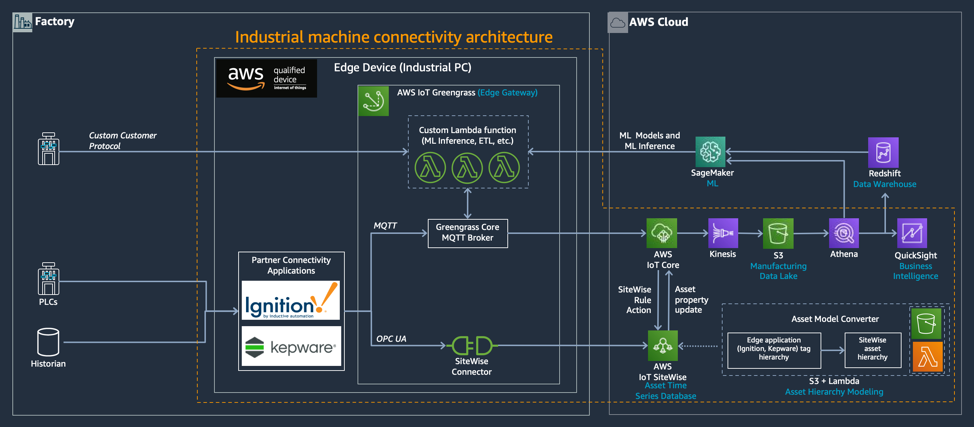Viewport: 974px width, 427px height.
Task: Click the 'Custom Customer Protocol' label
Action: tap(123, 140)
